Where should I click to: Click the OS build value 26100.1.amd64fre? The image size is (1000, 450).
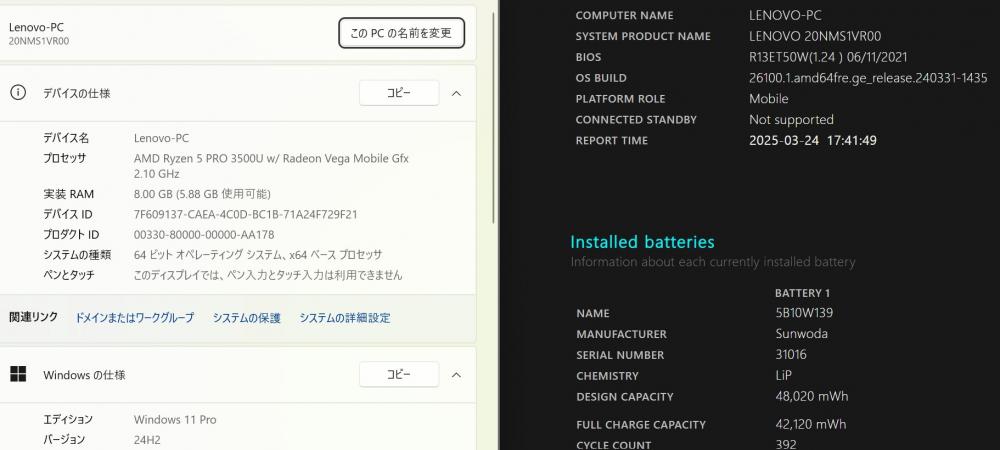tap(868, 78)
